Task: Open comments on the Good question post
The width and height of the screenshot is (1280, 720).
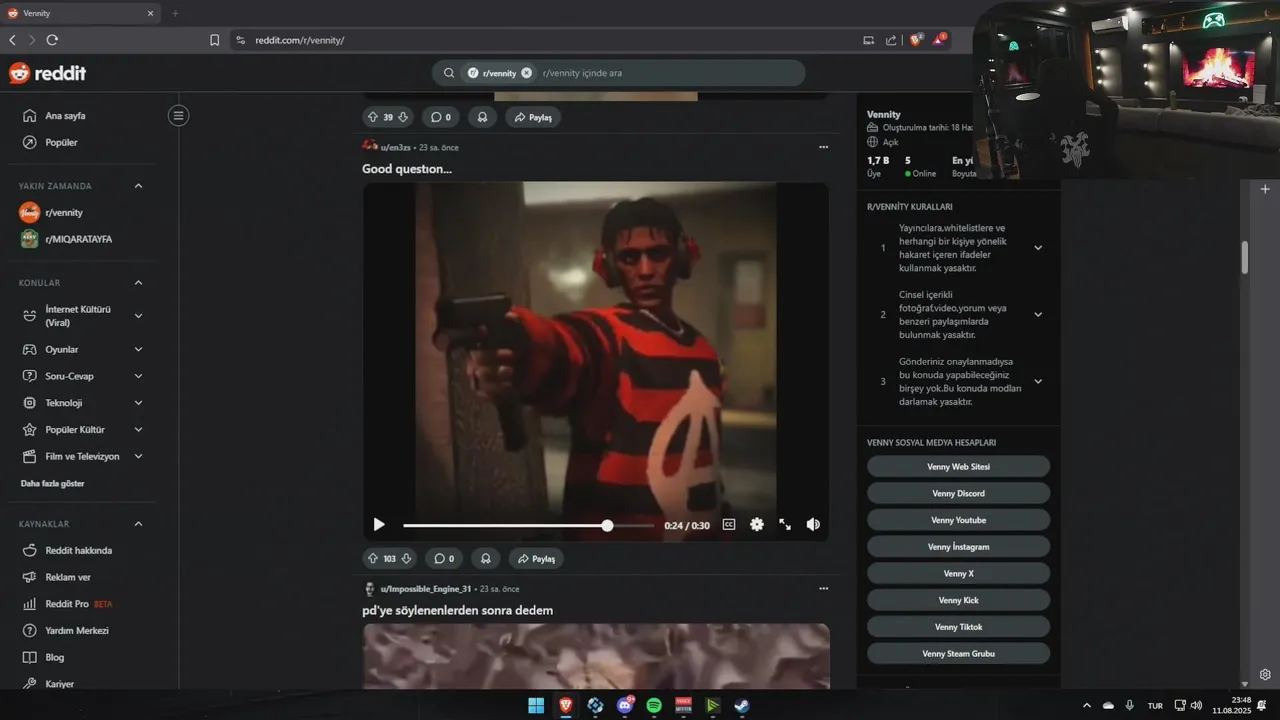Action: point(444,559)
